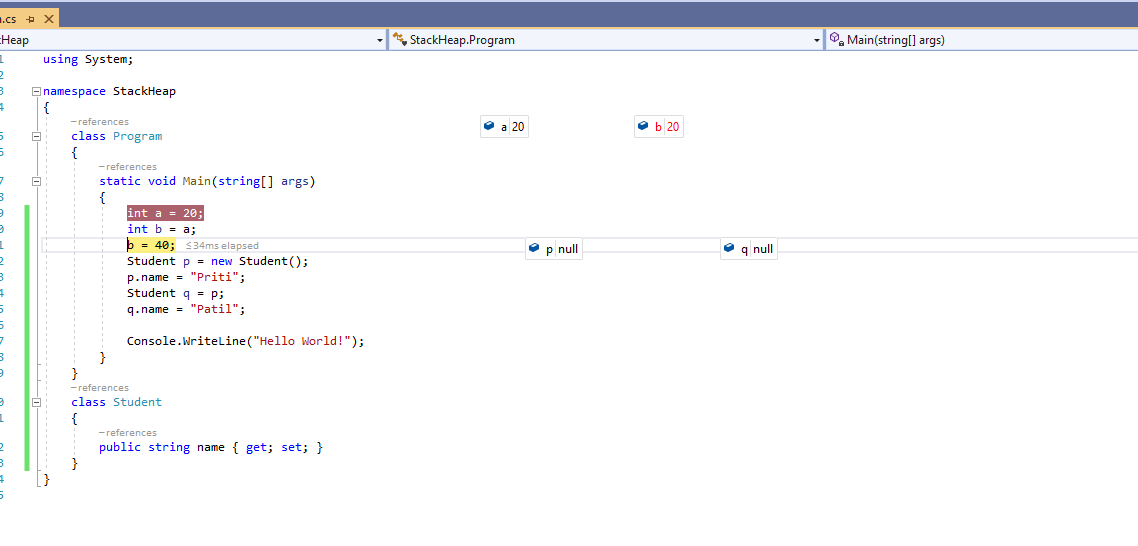This screenshot has width=1138, height=546.
Task: Click the Program class name
Action: coord(137,136)
